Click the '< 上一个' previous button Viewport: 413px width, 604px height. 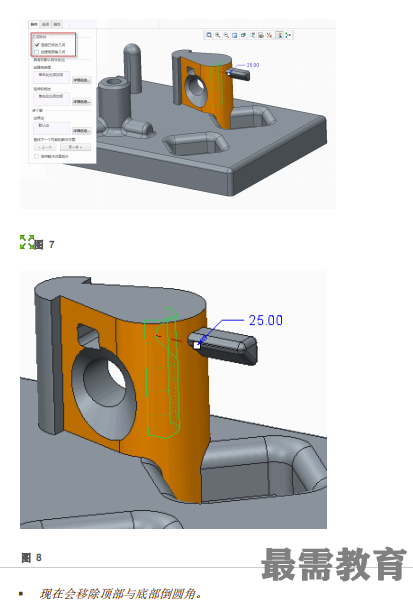click(x=45, y=147)
